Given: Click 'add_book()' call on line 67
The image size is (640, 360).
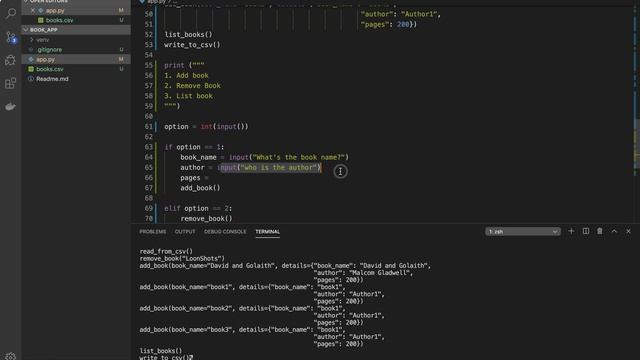Looking at the screenshot, I should pyautogui.click(x=200, y=188).
